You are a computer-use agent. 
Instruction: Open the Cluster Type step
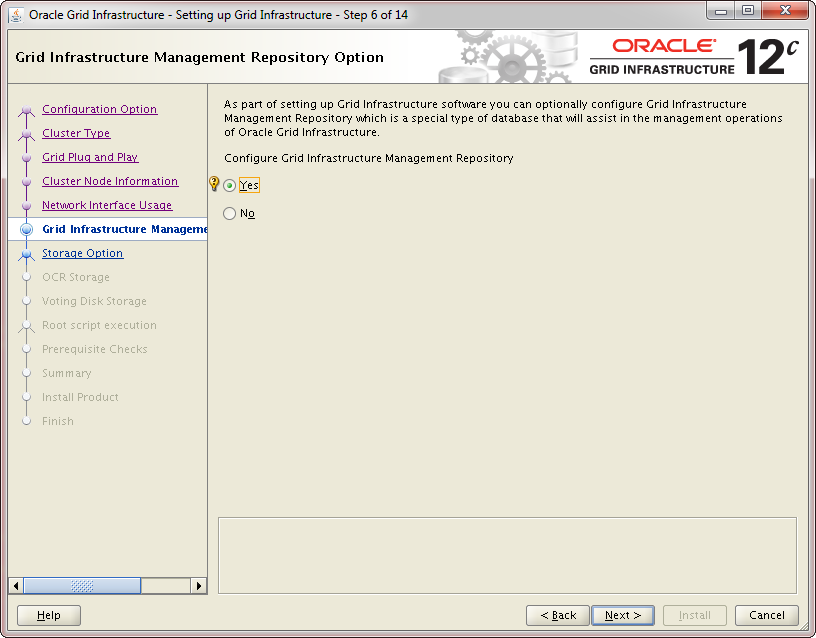pos(76,134)
